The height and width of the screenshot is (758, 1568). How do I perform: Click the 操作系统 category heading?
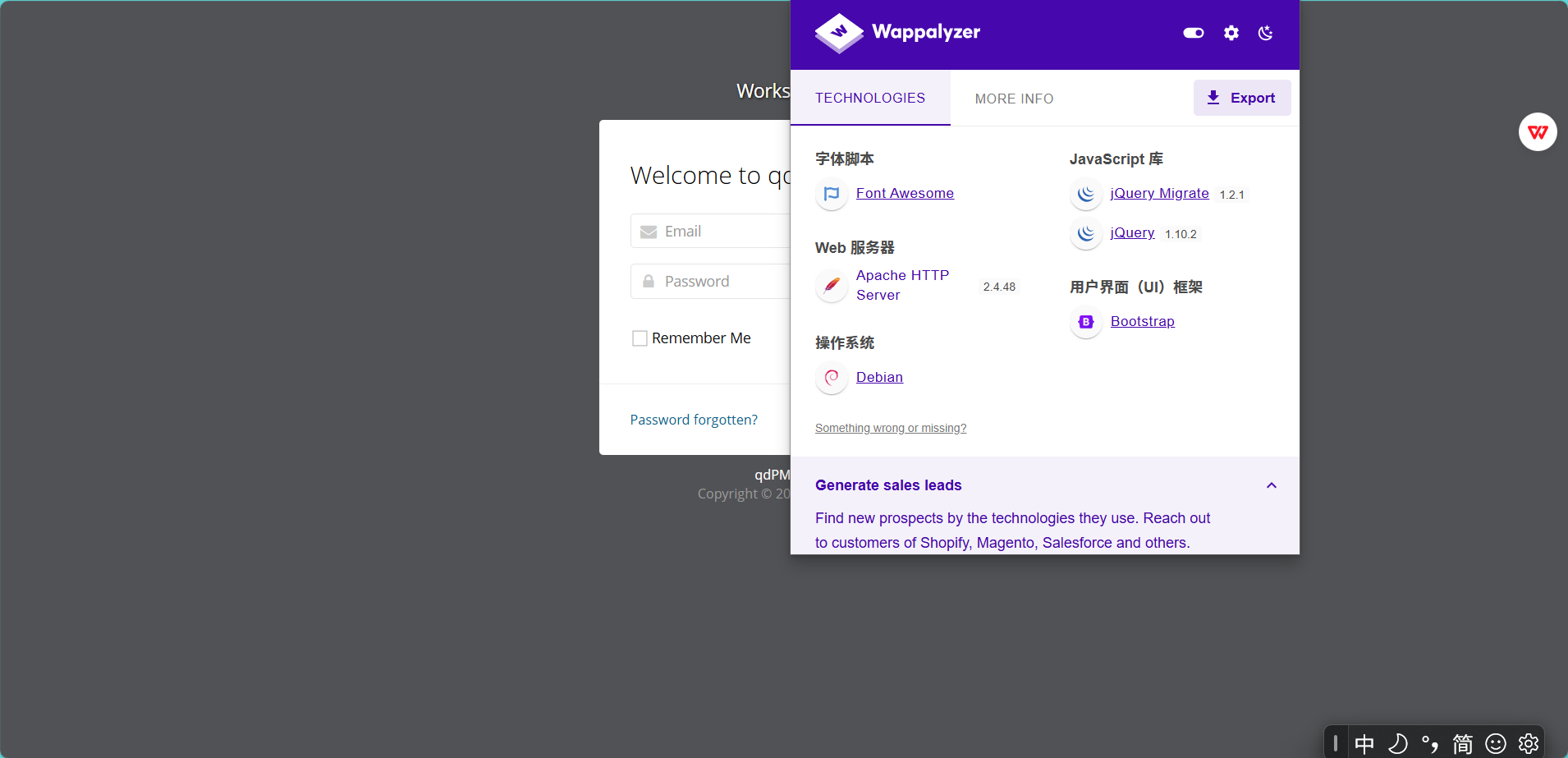[845, 342]
